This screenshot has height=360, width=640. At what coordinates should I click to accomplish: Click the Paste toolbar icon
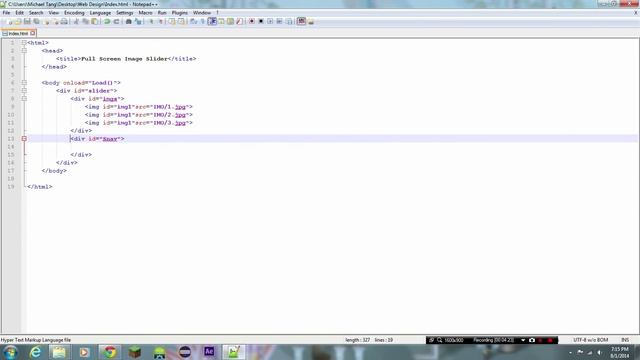tap(94, 21)
